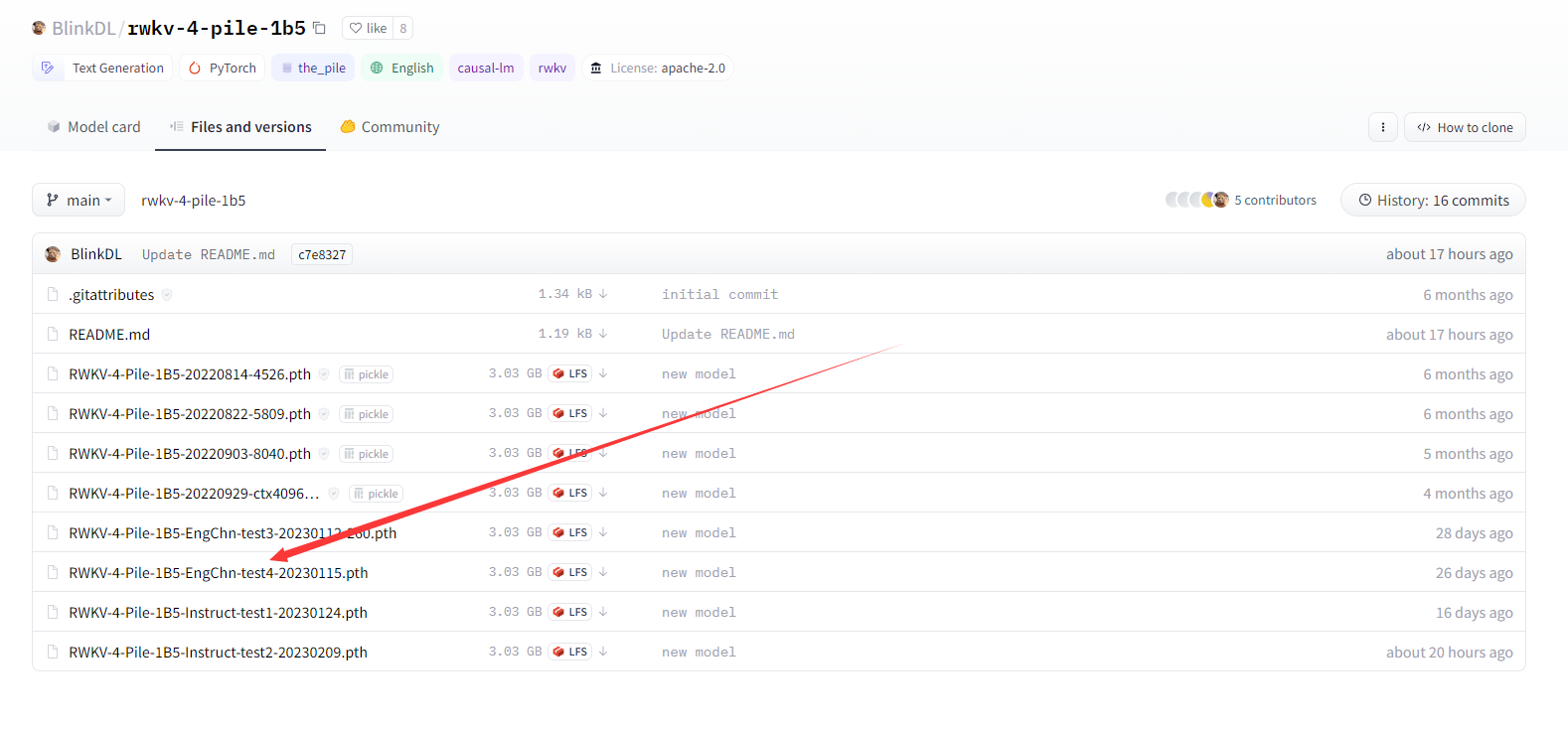Image resolution: width=1568 pixels, height=731 pixels.
Task: Open RWKV-4-Pile-1B5-Instruct-test2-20230209.pth file
Action: coord(218,652)
